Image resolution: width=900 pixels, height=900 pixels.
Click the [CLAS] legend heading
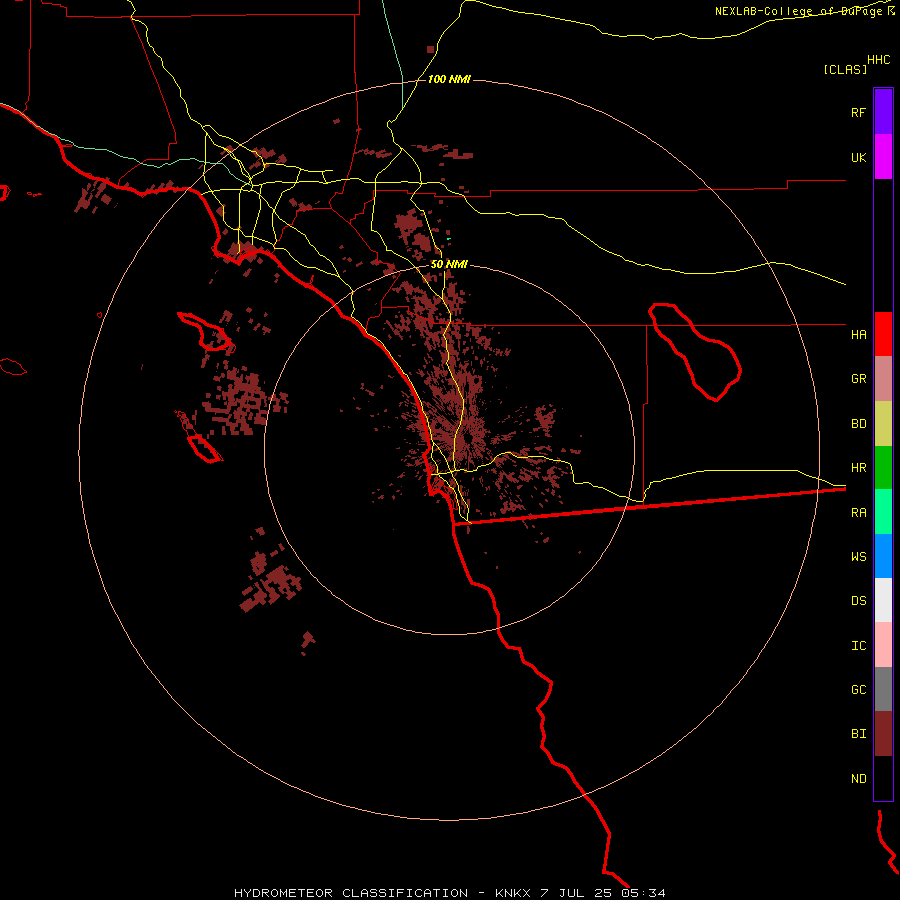pos(845,69)
